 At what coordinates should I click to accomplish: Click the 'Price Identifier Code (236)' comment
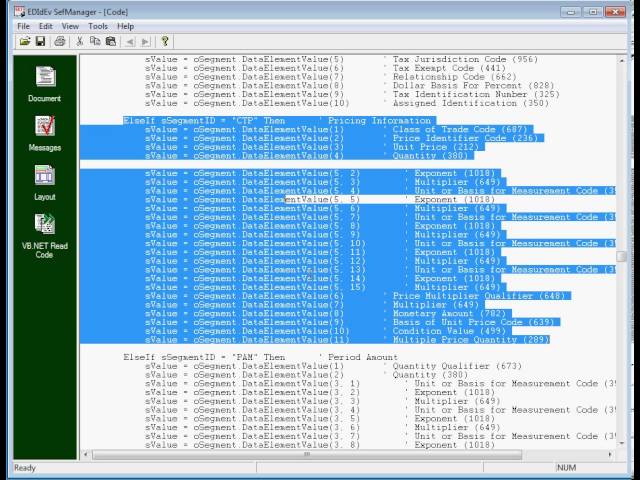click(465, 138)
